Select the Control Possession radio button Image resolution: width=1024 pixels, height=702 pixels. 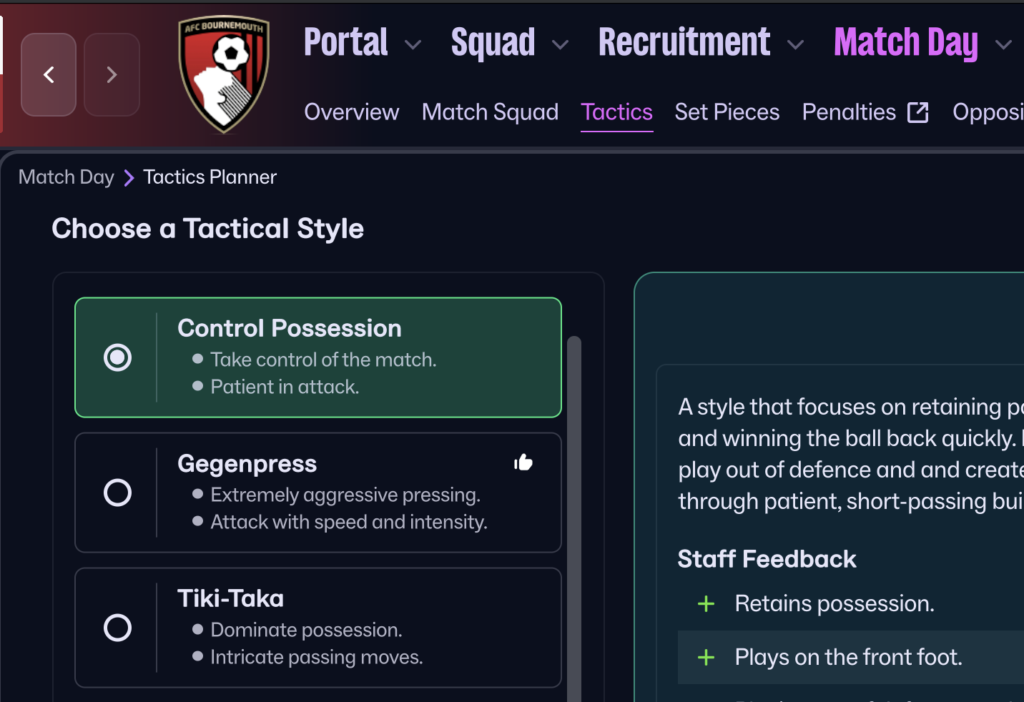118,357
